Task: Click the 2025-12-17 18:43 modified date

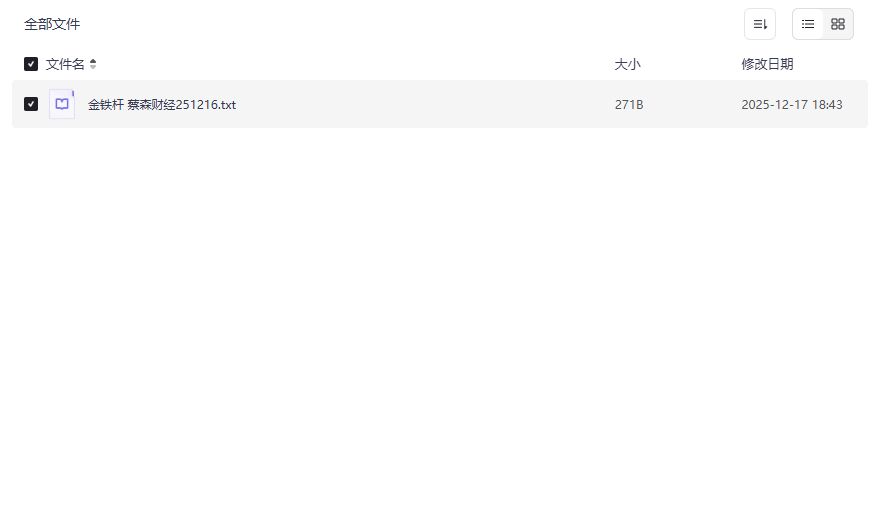Action: [x=791, y=104]
